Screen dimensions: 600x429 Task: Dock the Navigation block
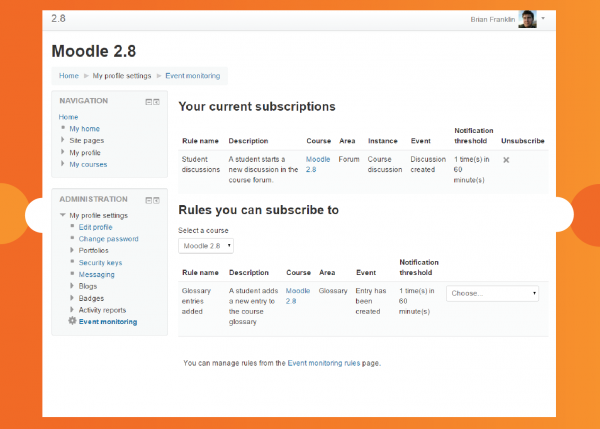(x=157, y=102)
